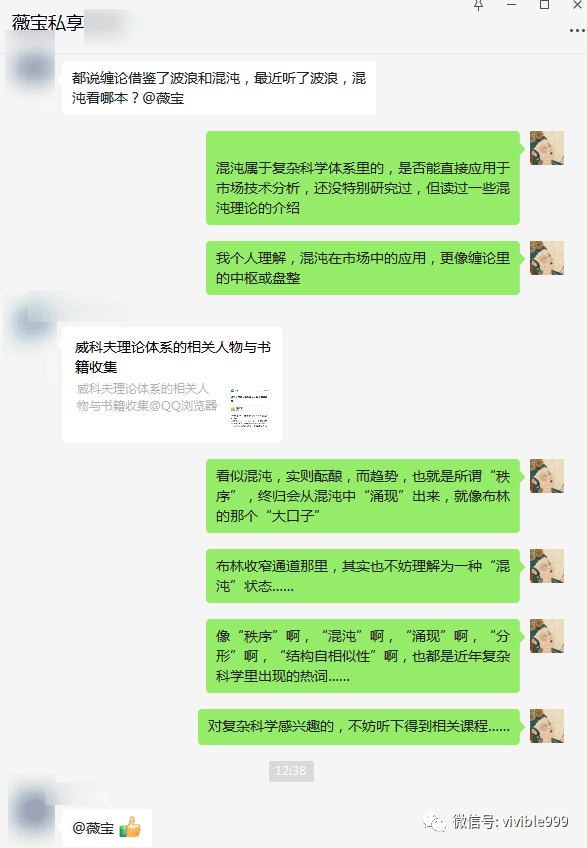Click avatar beside 对复杂科学感兴趣的 message
587x848 pixels.
pos(546,726)
